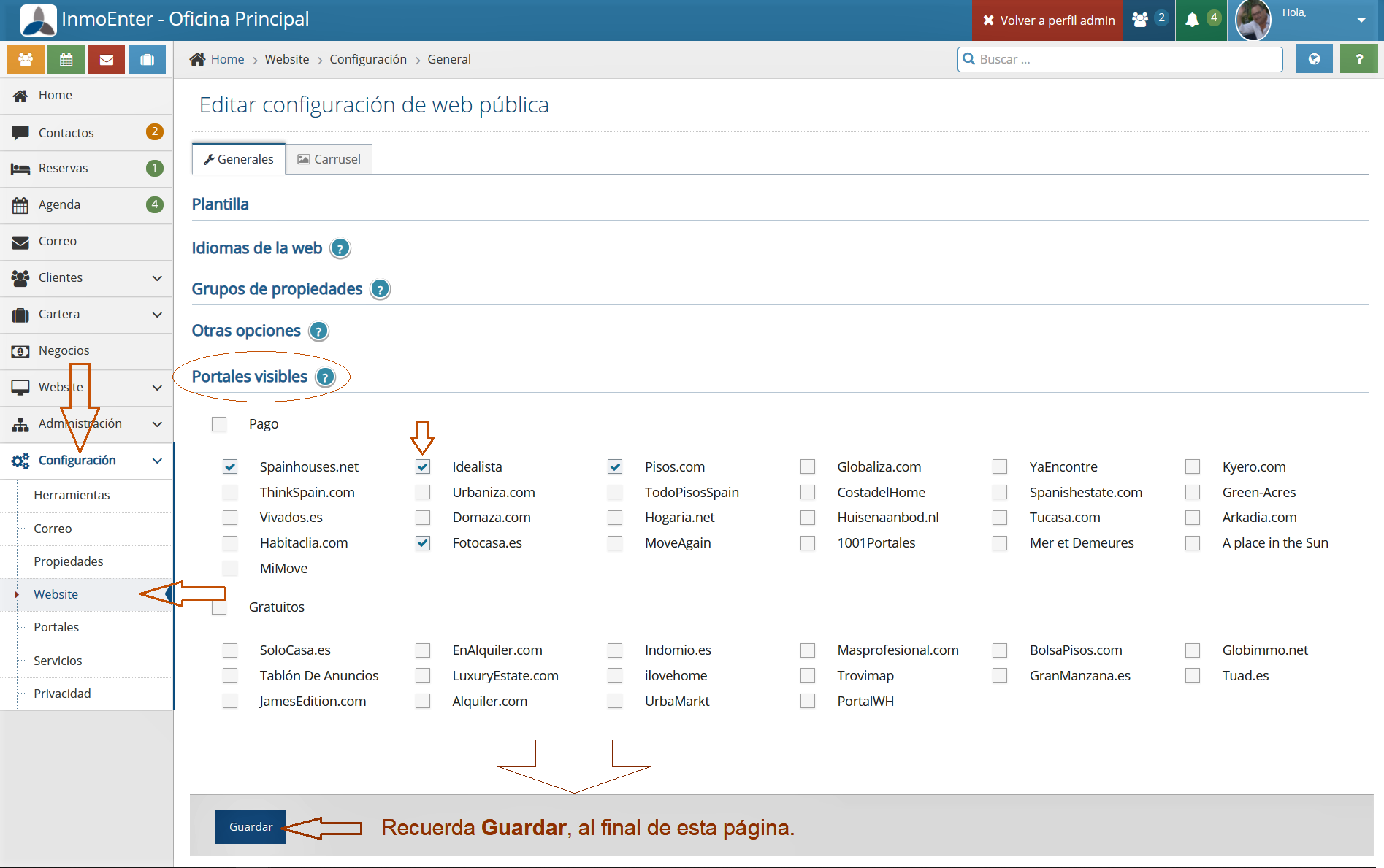Enable the Globaliza.com checkbox
The height and width of the screenshot is (868, 1384).
pos(808,466)
